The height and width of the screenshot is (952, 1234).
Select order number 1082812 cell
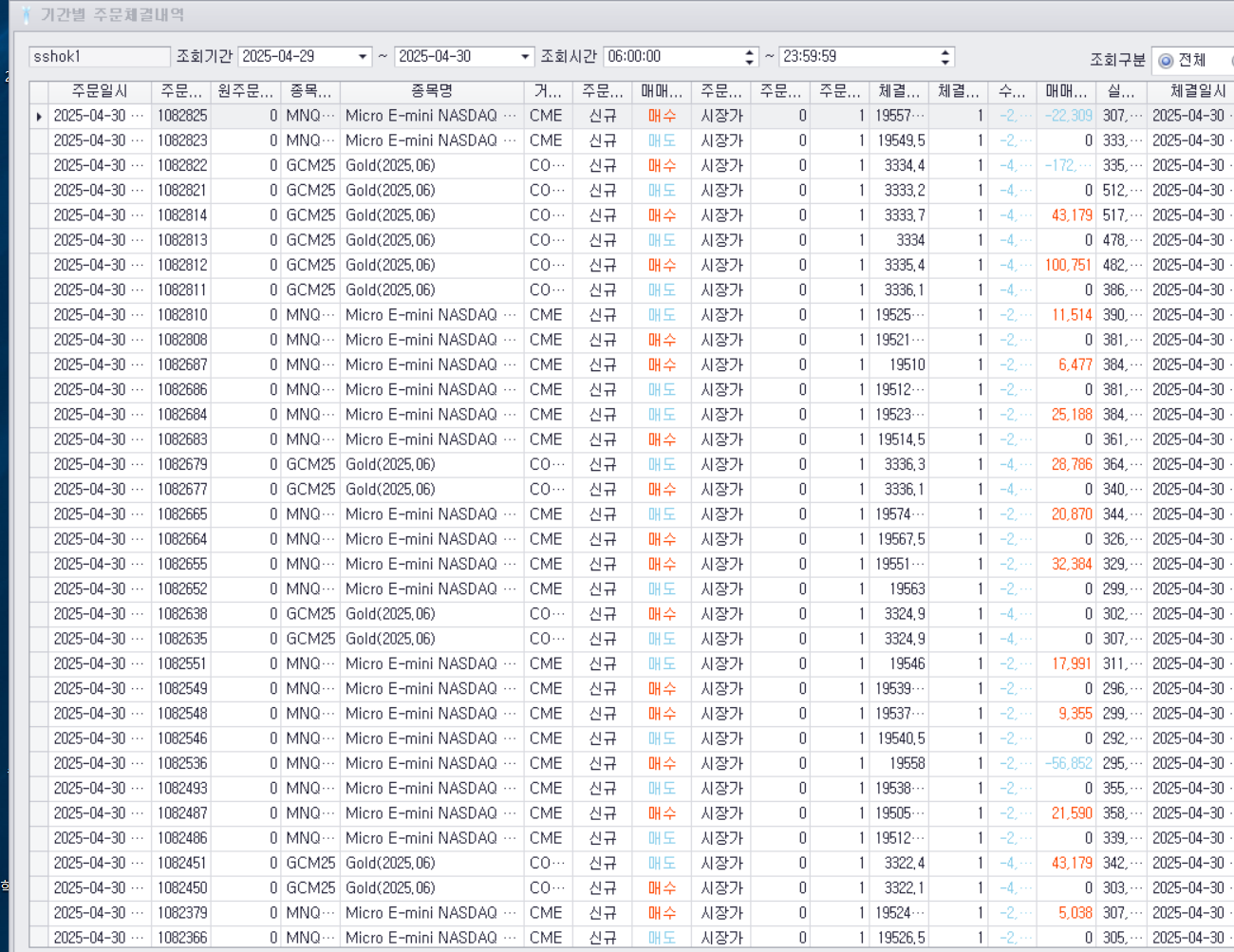pyautogui.click(x=181, y=265)
